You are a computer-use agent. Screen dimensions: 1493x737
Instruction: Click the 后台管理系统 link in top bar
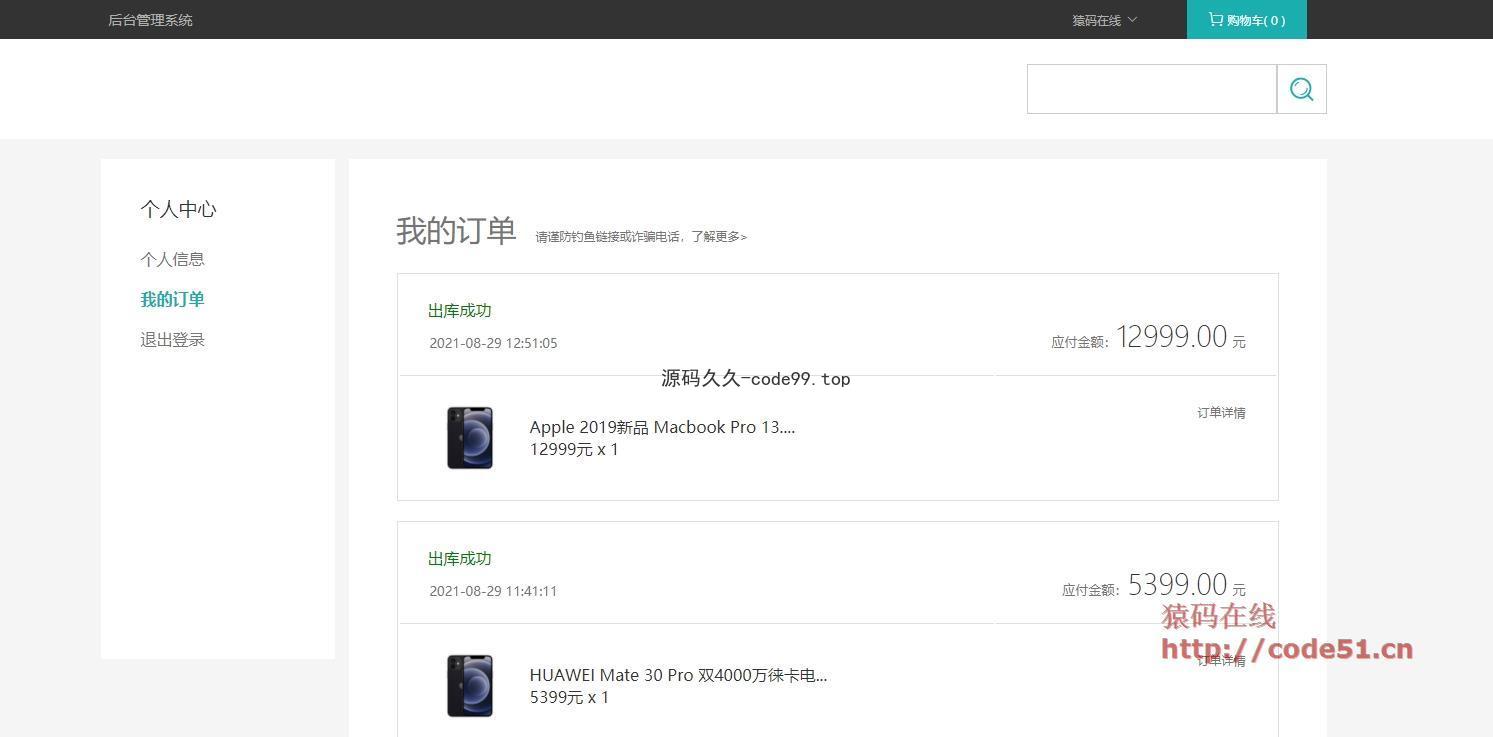click(x=150, y=20)
